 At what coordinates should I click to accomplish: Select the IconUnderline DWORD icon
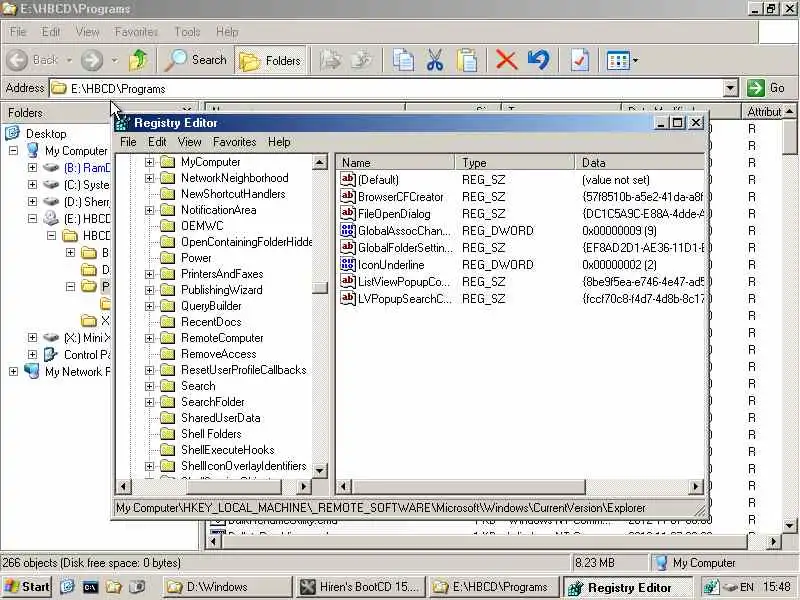(348, 264)
